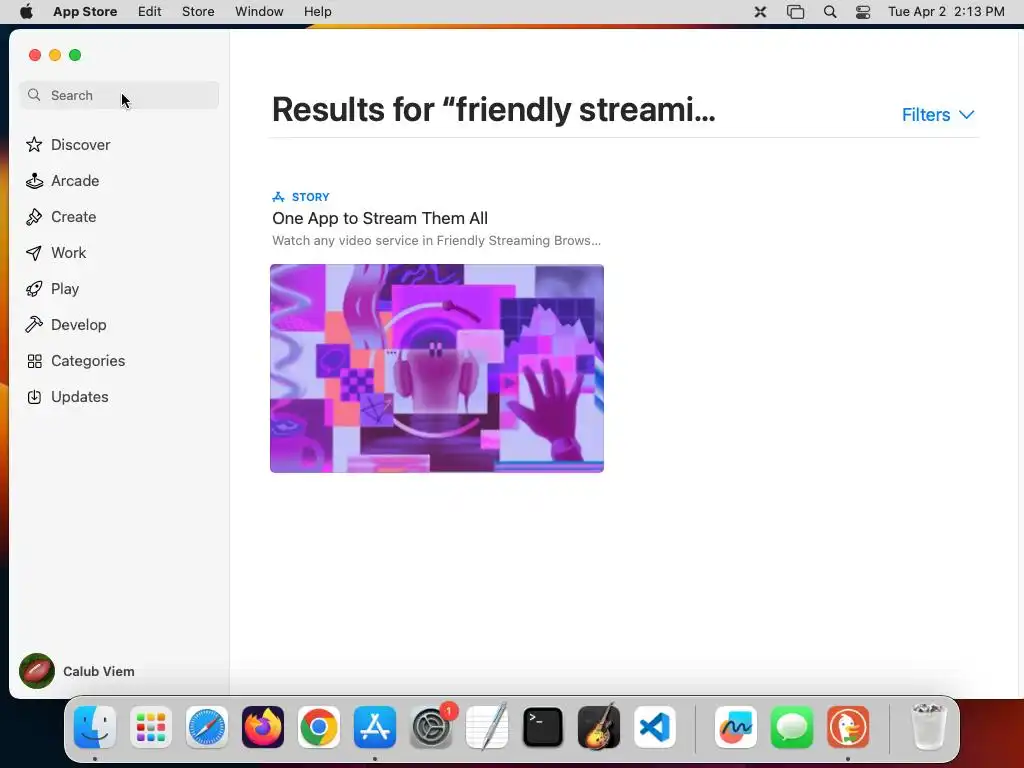1024x768 pixels.
Task: Open Messages from the Dock
Action: (x=792, y=727)
